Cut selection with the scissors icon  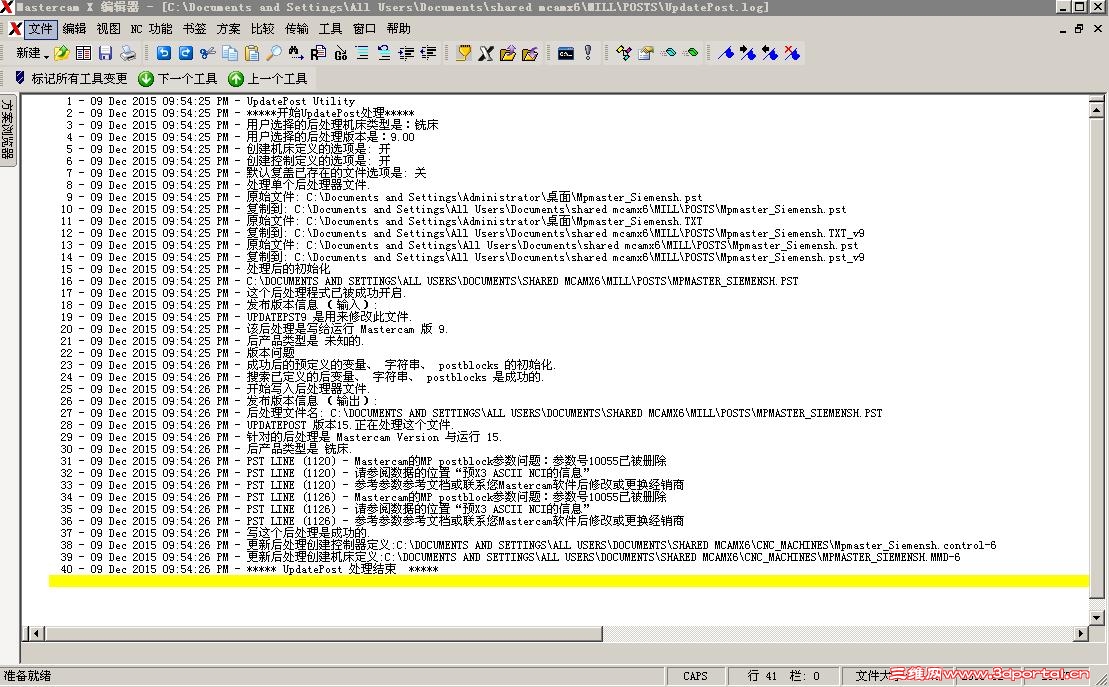pyautogui.click(x=207, y=53)
